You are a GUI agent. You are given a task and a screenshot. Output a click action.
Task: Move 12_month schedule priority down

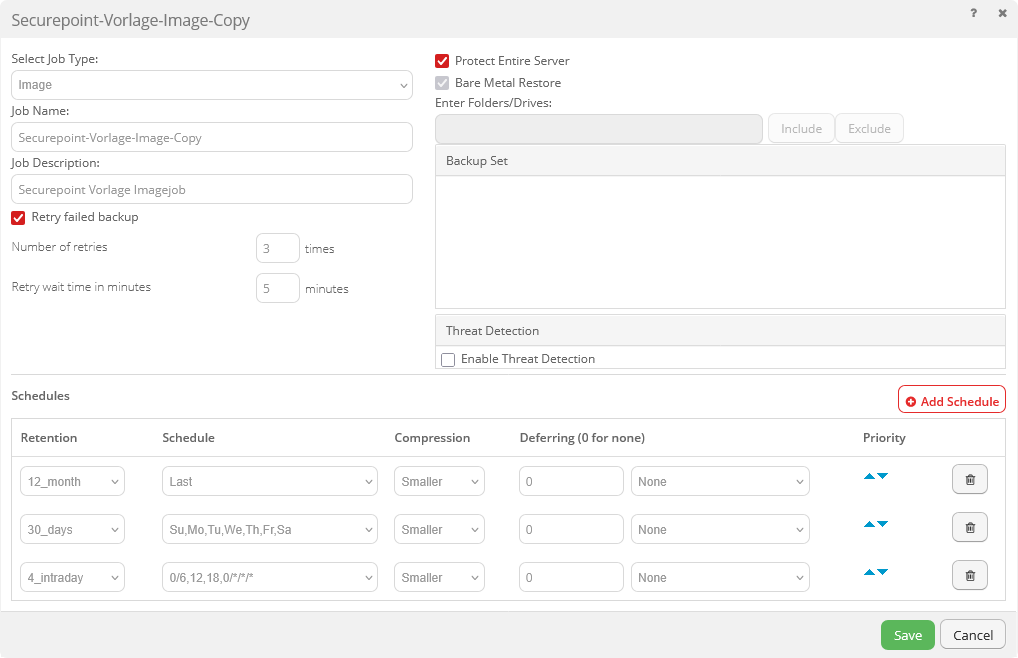click(882, 476)
